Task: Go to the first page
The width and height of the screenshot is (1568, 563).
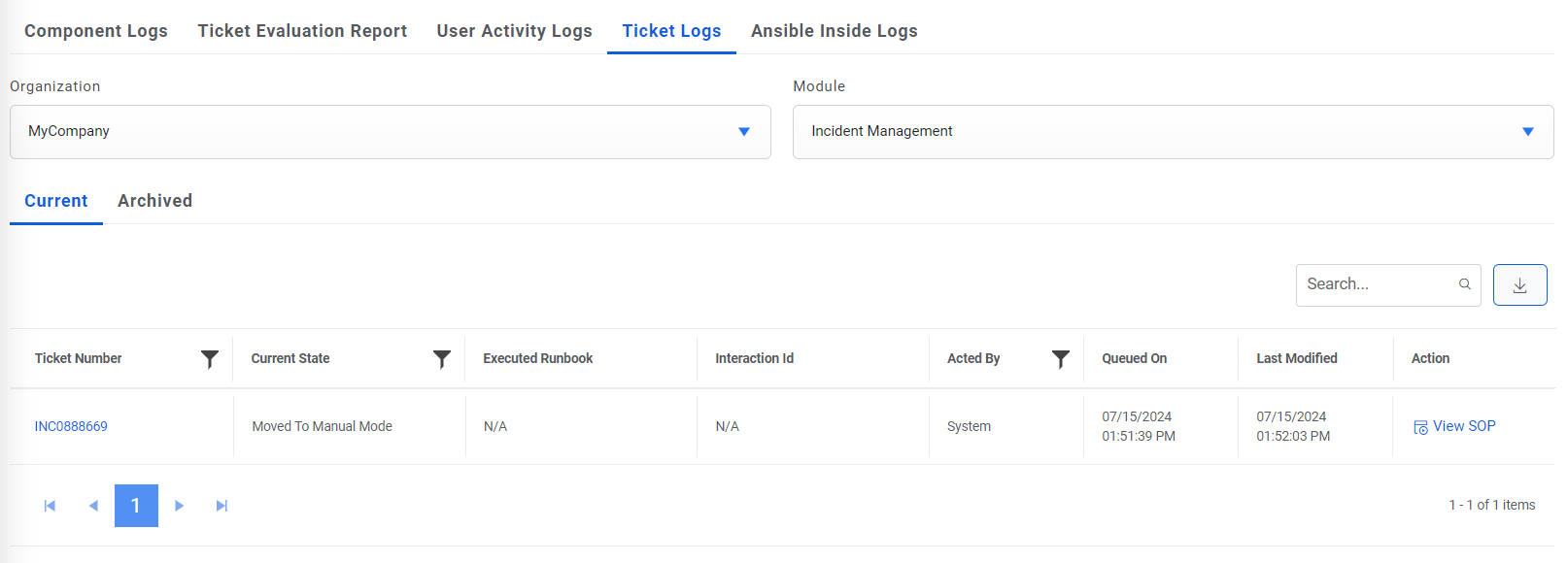Action: (x=50, y=506)
